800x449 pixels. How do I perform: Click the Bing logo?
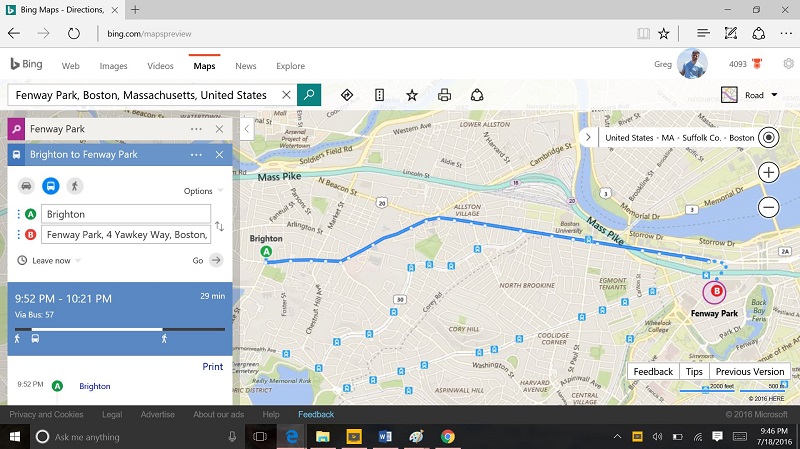[x=27, y=64]
